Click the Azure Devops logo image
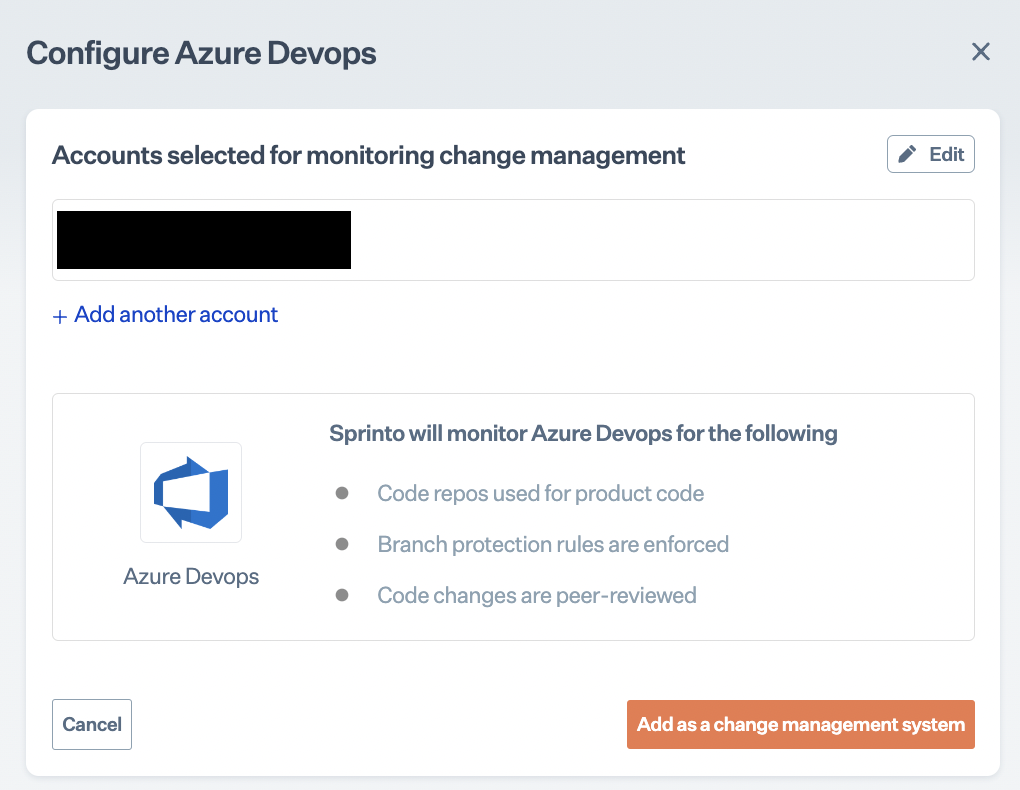Viewport: 1020px width, 790px height. pos(191,492)
